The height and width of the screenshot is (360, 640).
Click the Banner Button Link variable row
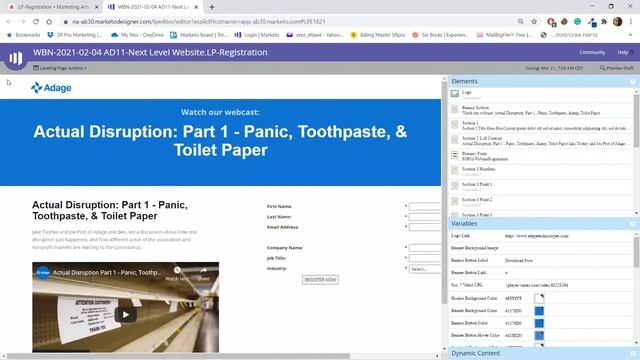pos(541,273)
